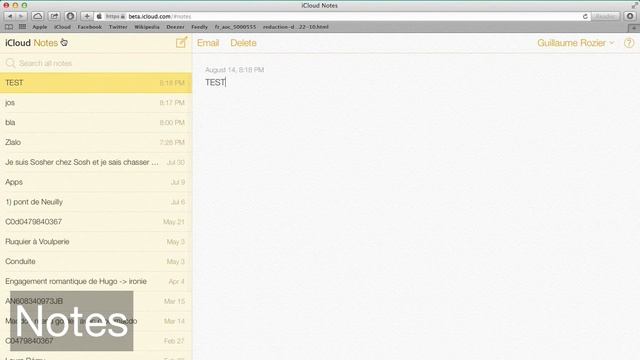Open Top Sites grid icon
This screenshot has width=640, height=360.
22,27
